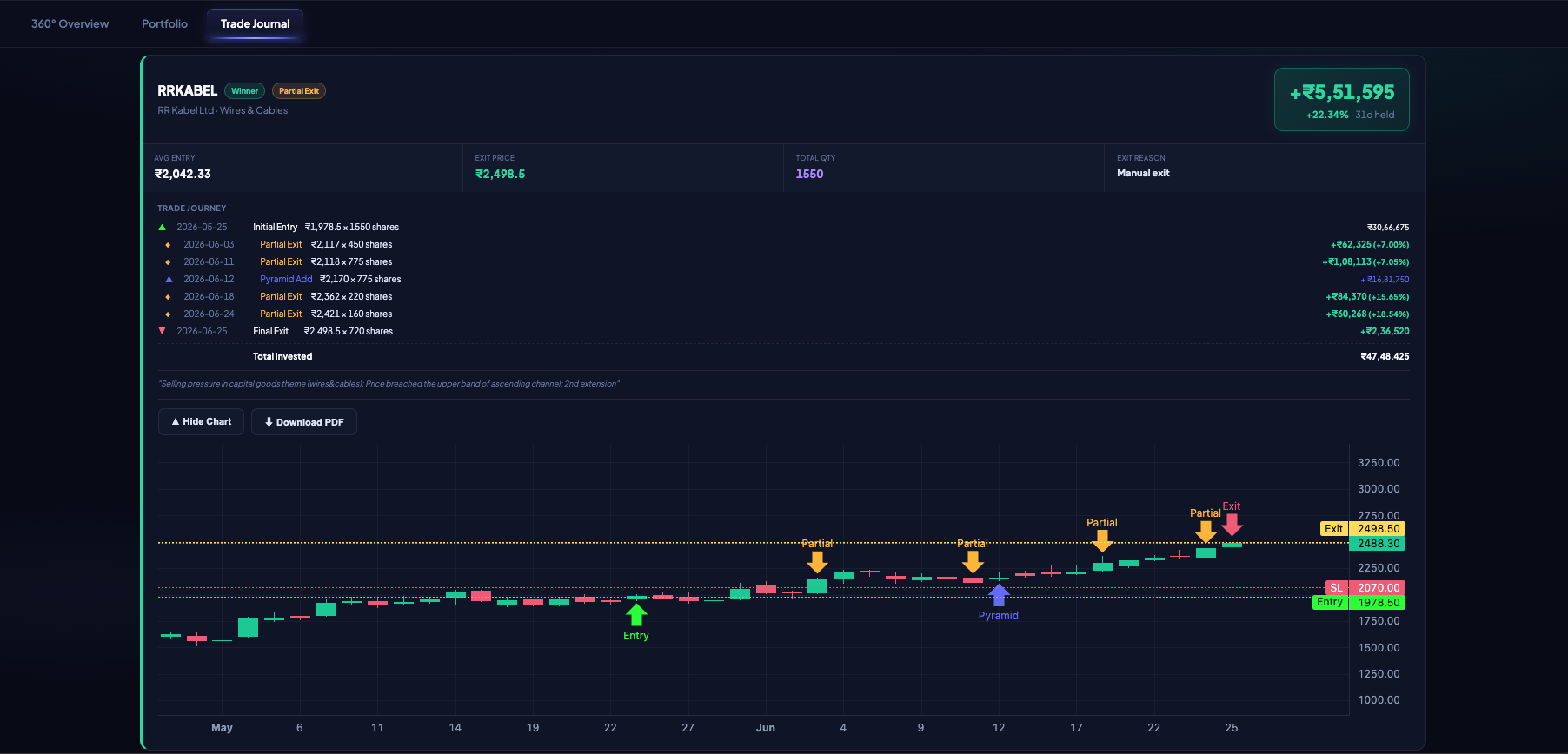The width and height of the screenshot is (1568, 754).
Task: Click the green Winner badge
Action: point(244,91)
